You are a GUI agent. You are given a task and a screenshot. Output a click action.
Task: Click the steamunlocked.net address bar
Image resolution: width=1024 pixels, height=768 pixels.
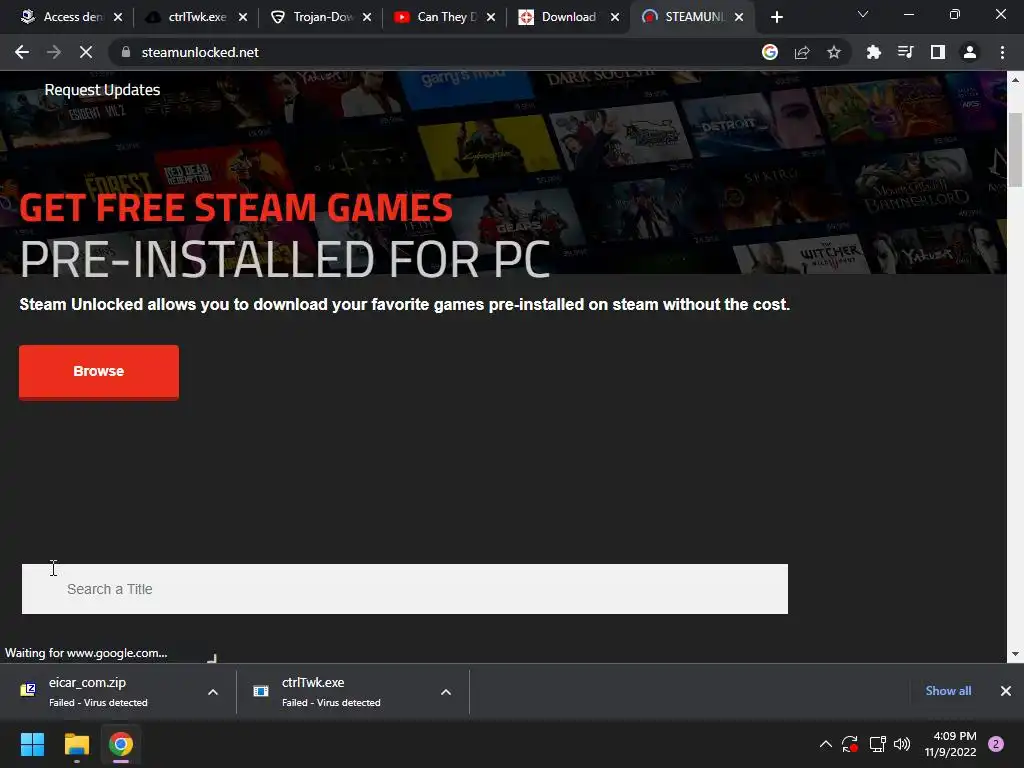pos(431,52)
